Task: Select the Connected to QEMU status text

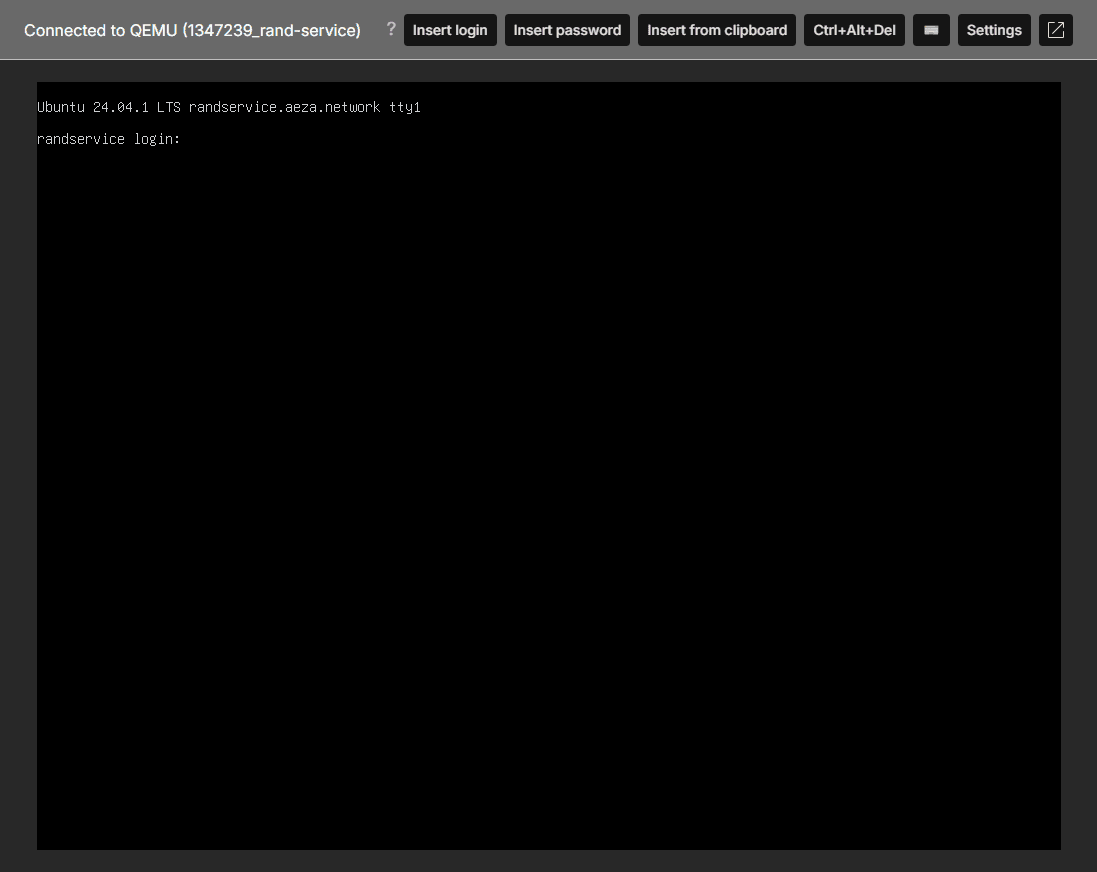Action: 192,30
